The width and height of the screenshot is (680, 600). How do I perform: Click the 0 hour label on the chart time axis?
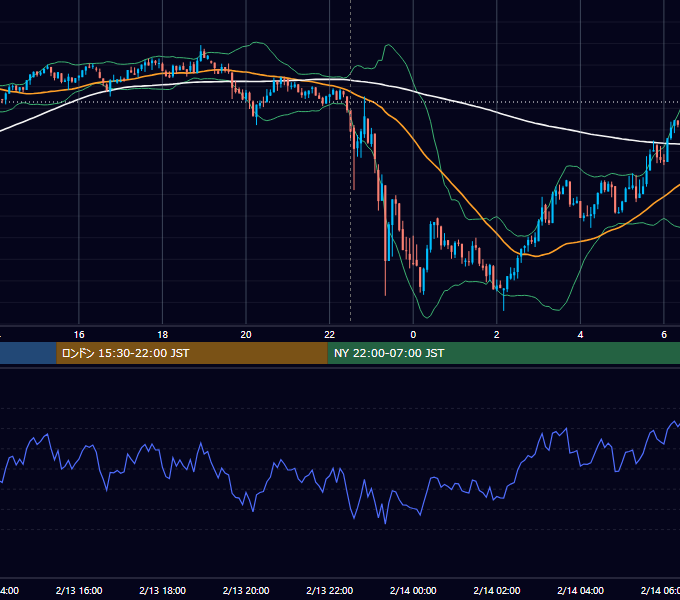click(413, 335)
